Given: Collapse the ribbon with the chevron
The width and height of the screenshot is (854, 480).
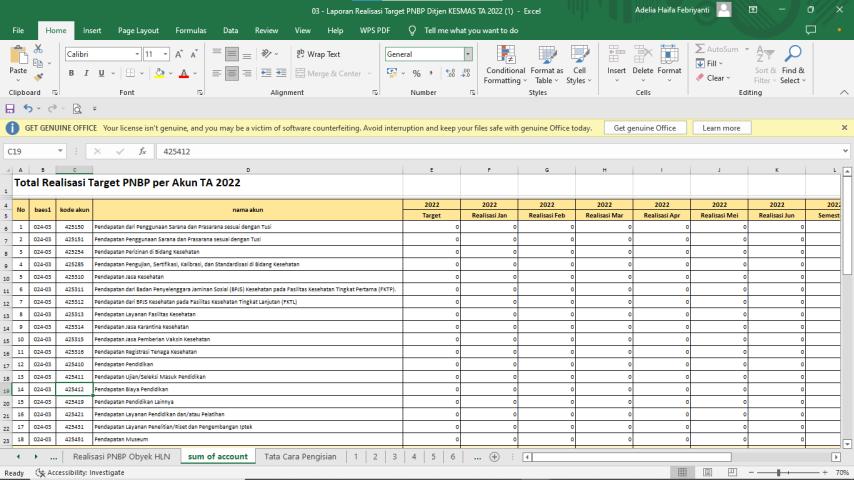Looking at the screenshot, I should tap(844, 92).
